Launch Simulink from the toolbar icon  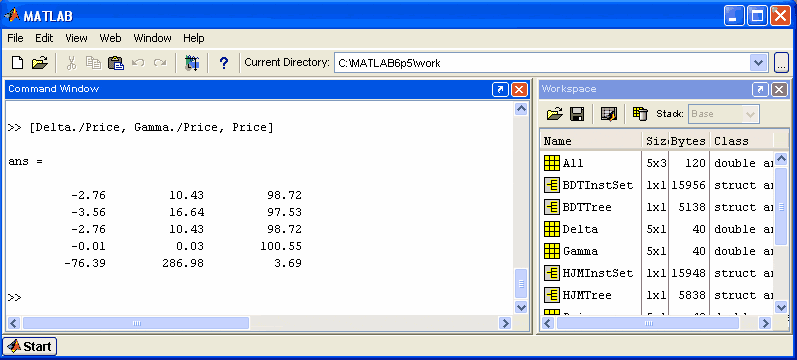point(192,63)
